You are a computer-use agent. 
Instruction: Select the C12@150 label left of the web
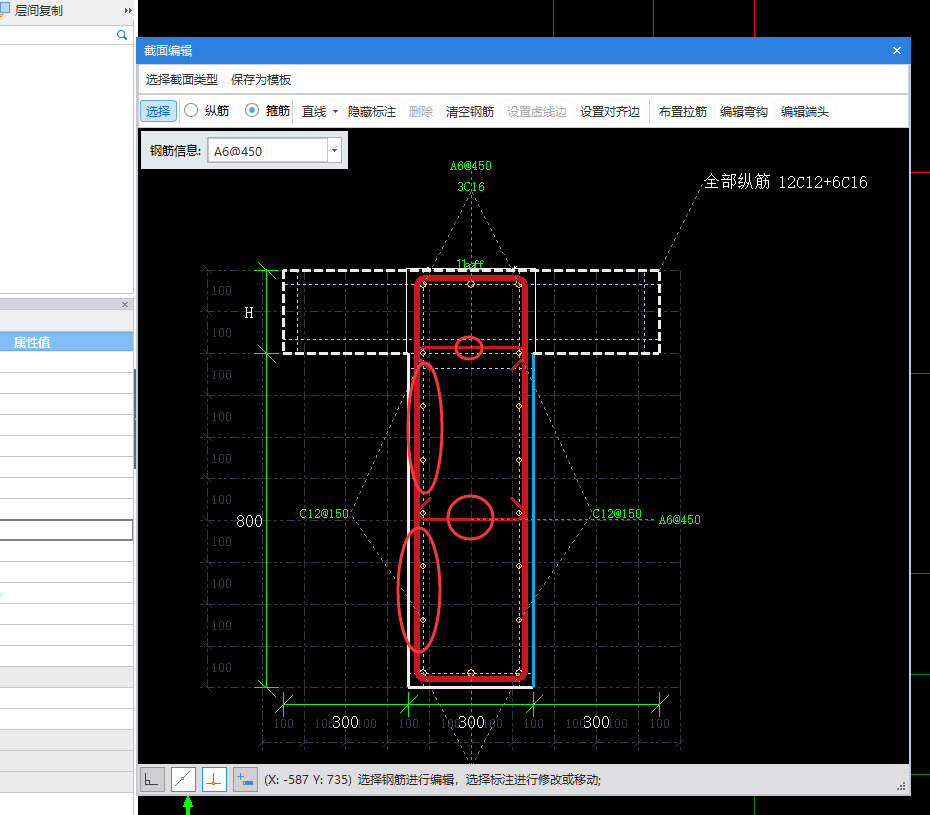(x=324, y=514)
